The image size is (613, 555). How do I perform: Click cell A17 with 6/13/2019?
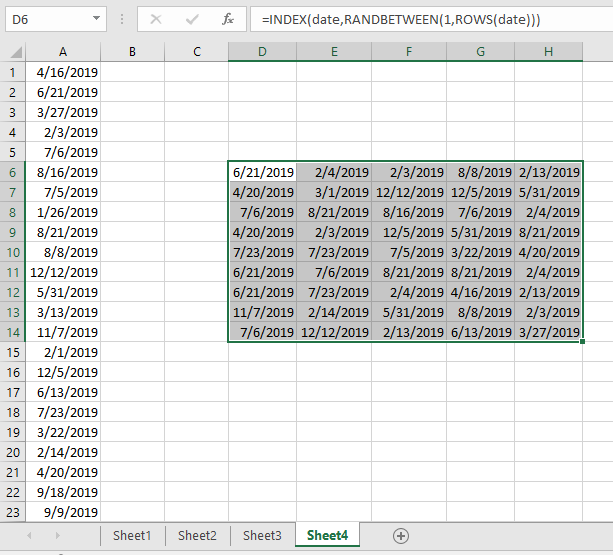[x=63, y=392]
